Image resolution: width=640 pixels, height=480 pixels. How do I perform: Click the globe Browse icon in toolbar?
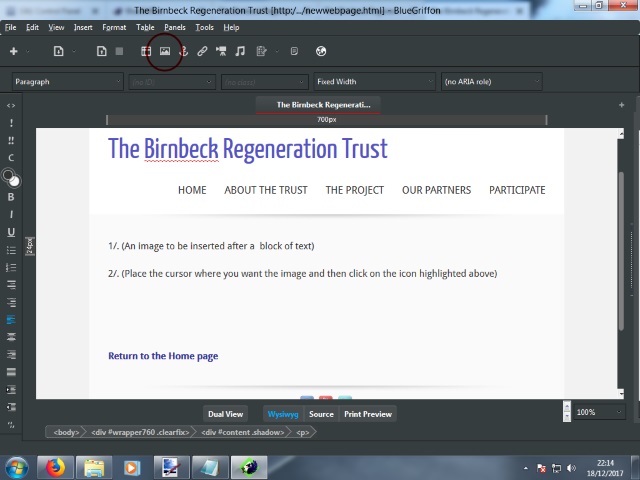pos(321,51)
